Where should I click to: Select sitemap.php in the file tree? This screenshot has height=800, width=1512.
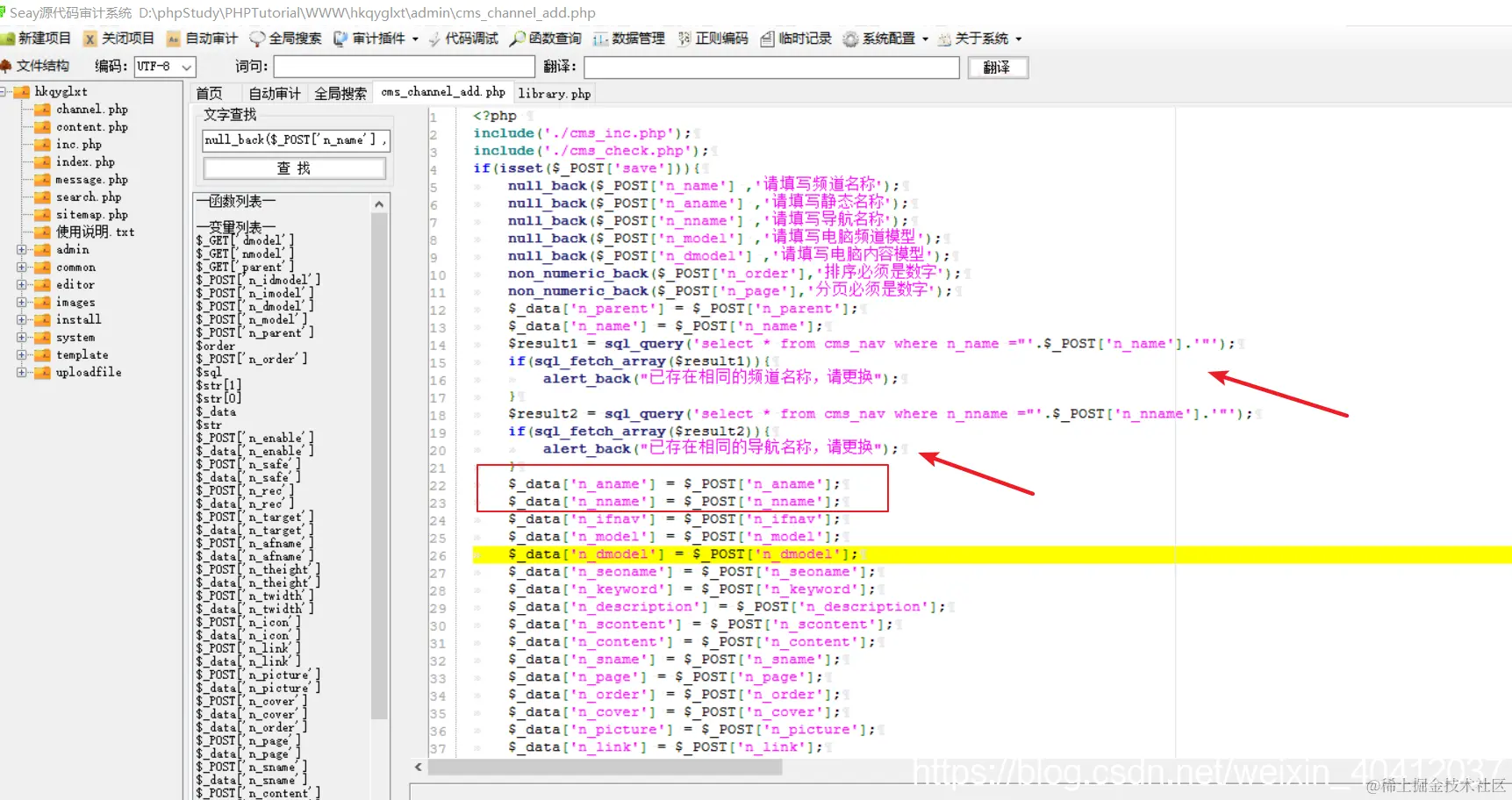(92, 215)
